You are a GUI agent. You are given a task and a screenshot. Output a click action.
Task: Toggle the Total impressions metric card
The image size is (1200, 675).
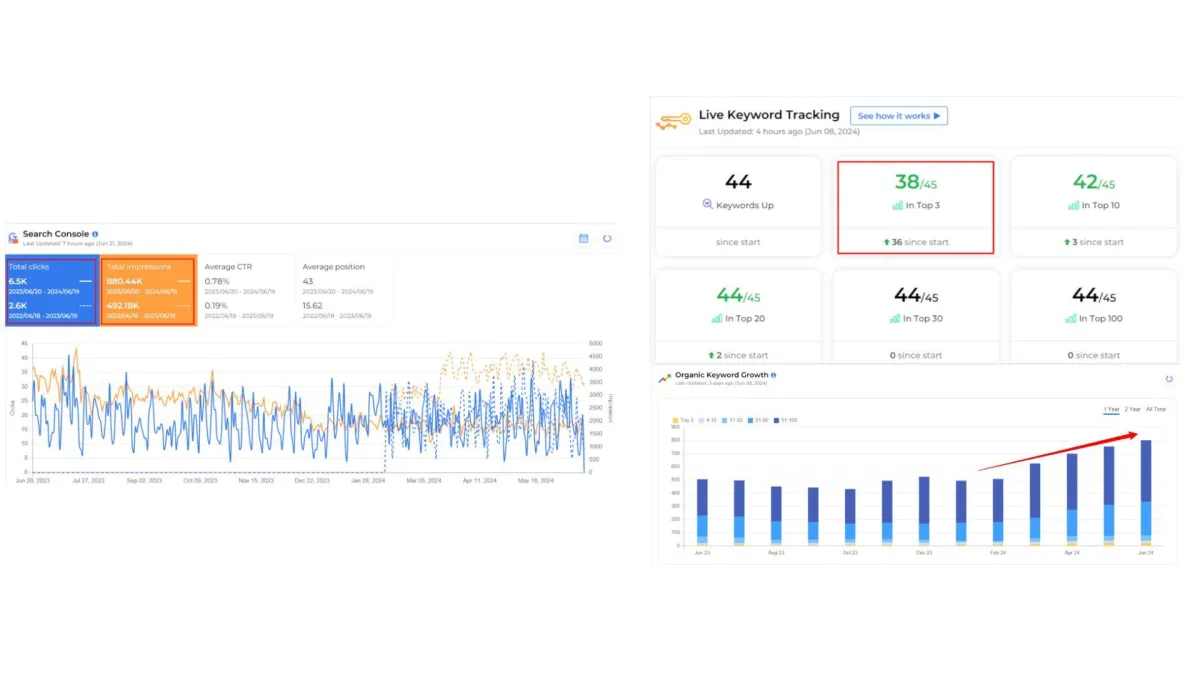pyautogui.click(x=148, y=291)
